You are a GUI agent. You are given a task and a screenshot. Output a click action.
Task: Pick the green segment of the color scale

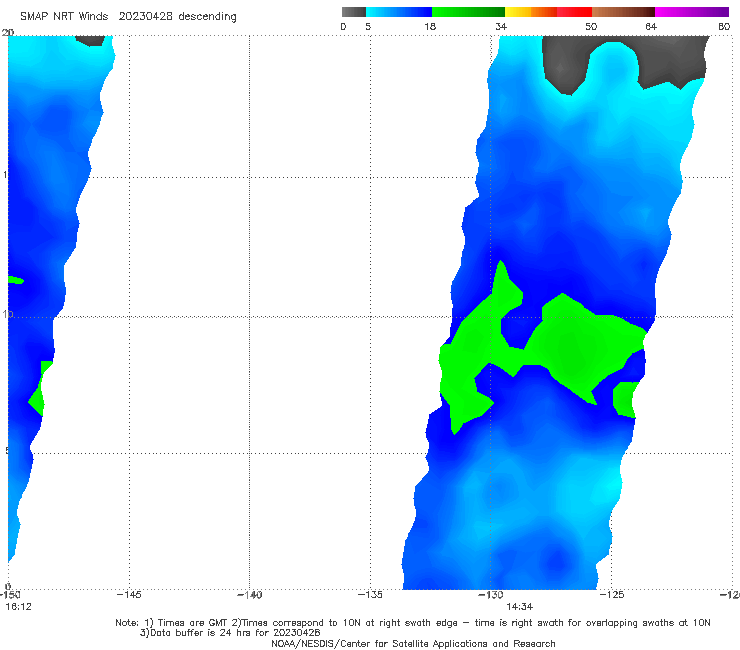point(468,12)
